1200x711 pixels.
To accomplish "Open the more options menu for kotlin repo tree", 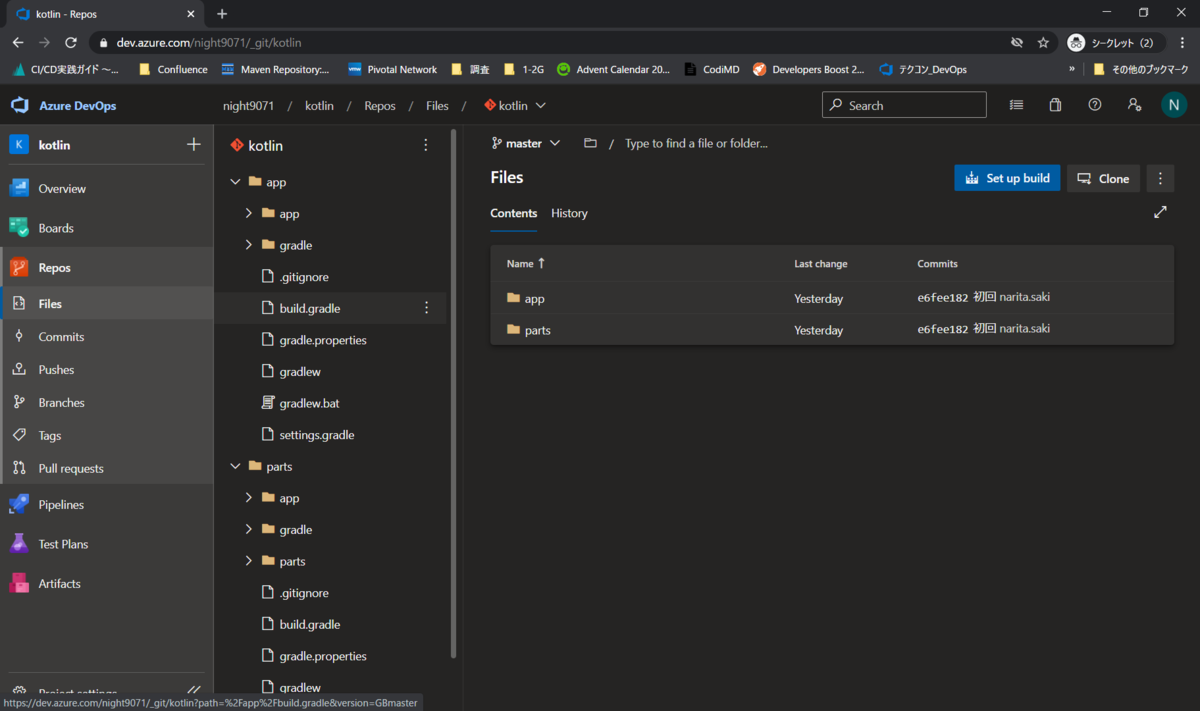I will (x=425, y=145).
